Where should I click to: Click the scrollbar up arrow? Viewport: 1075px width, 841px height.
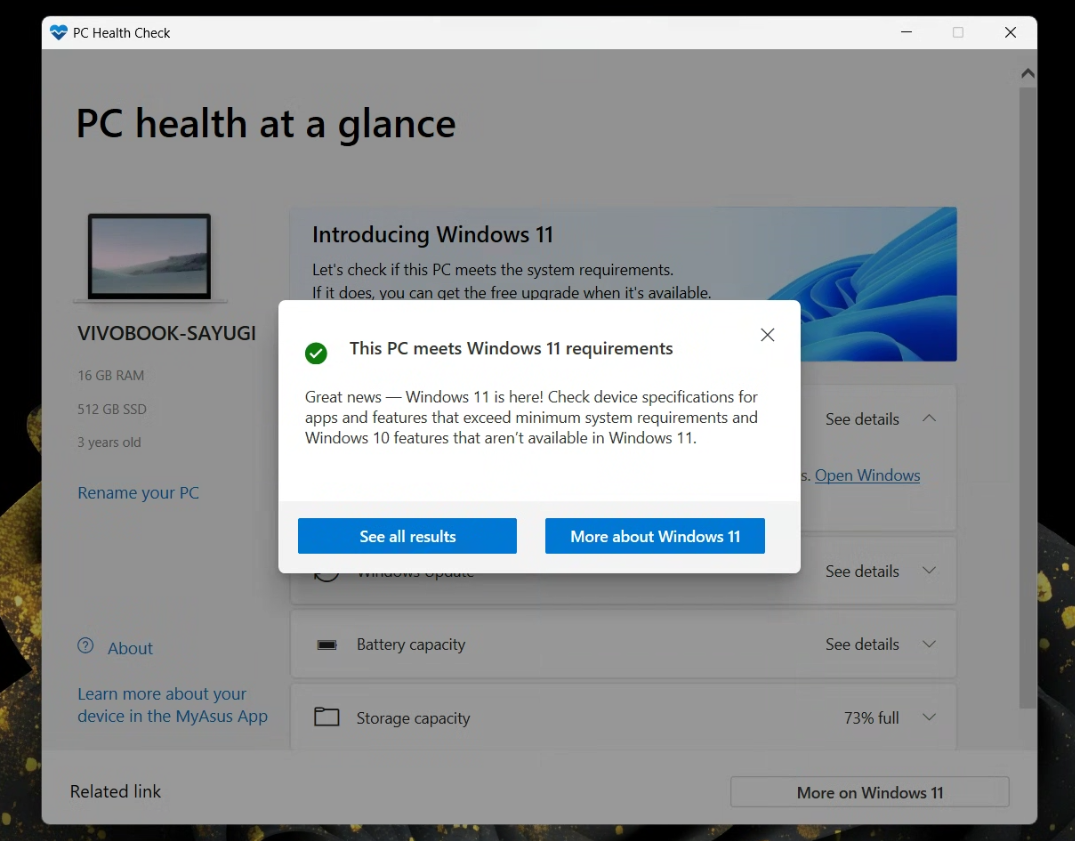click(1027, 74)
